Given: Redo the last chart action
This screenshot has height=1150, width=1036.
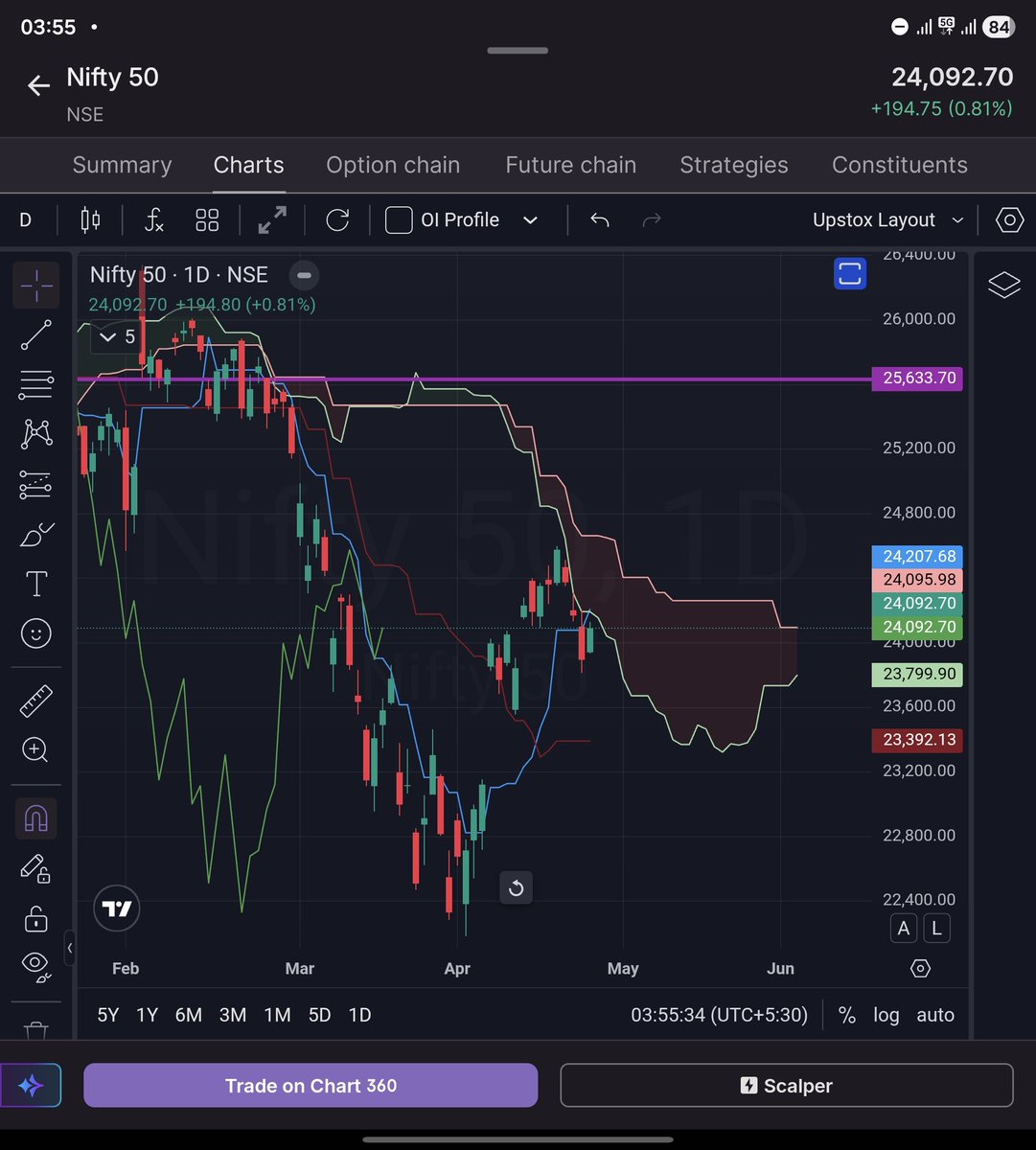Looking at the screenshot, I should [x=652, y=220].
